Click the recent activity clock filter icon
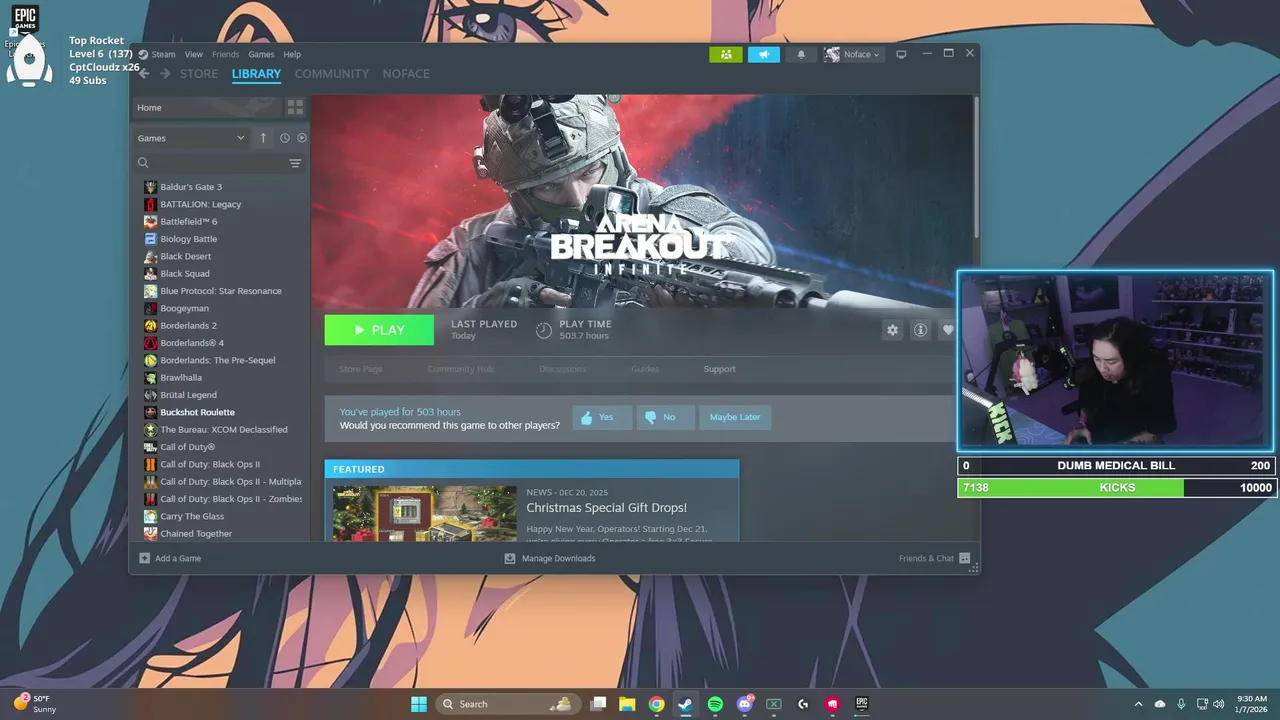The width and height of the screenshot is (1280, 720). click(284, 138)
